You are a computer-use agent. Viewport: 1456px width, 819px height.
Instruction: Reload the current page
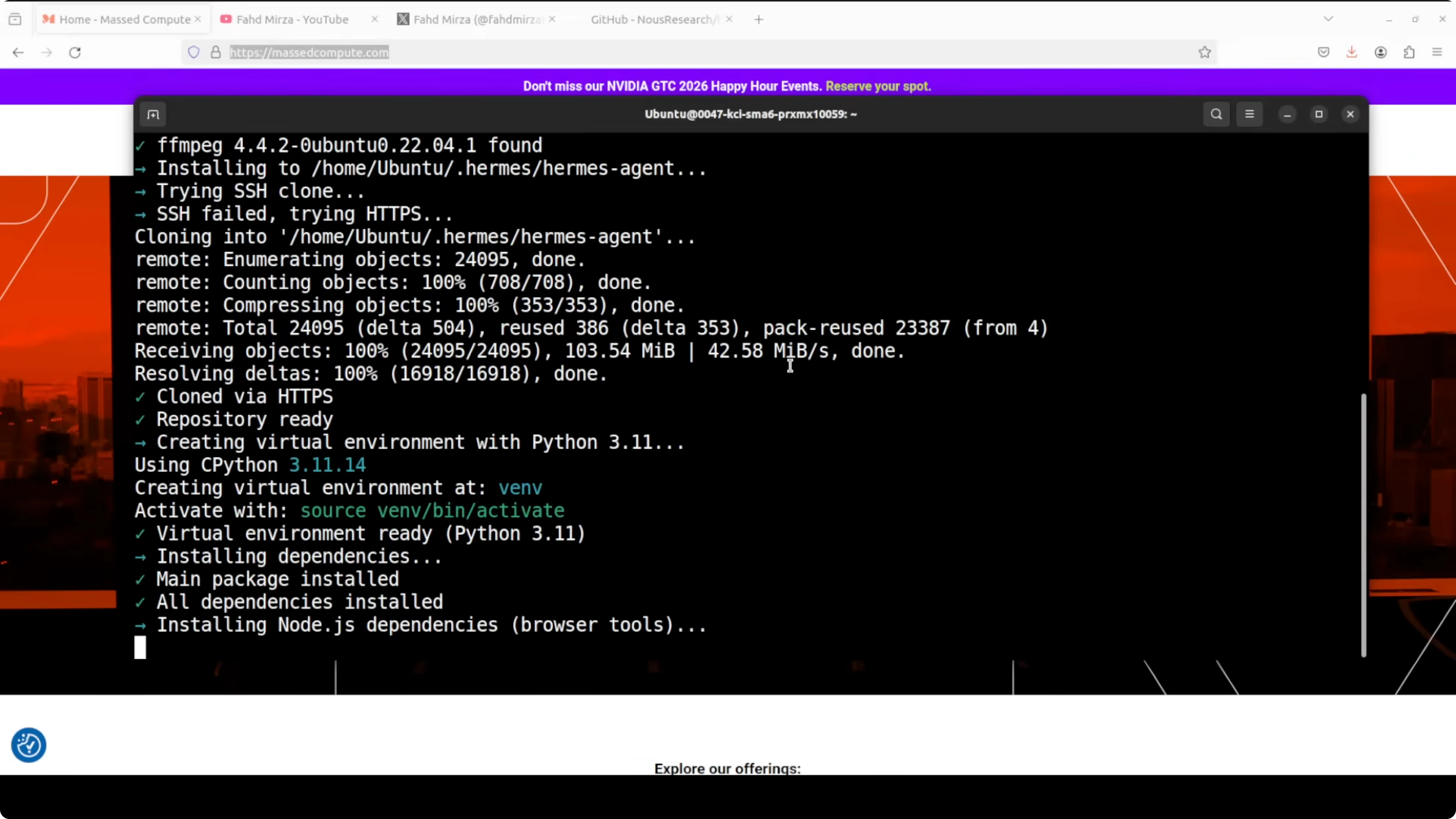pos(75,53)
